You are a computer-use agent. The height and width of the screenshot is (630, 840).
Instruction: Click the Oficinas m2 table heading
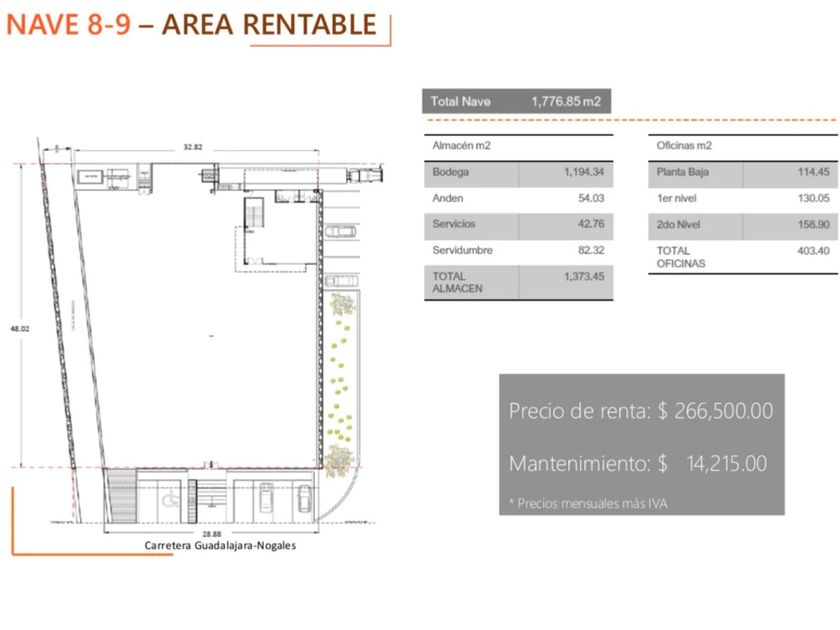coord(684,145)
